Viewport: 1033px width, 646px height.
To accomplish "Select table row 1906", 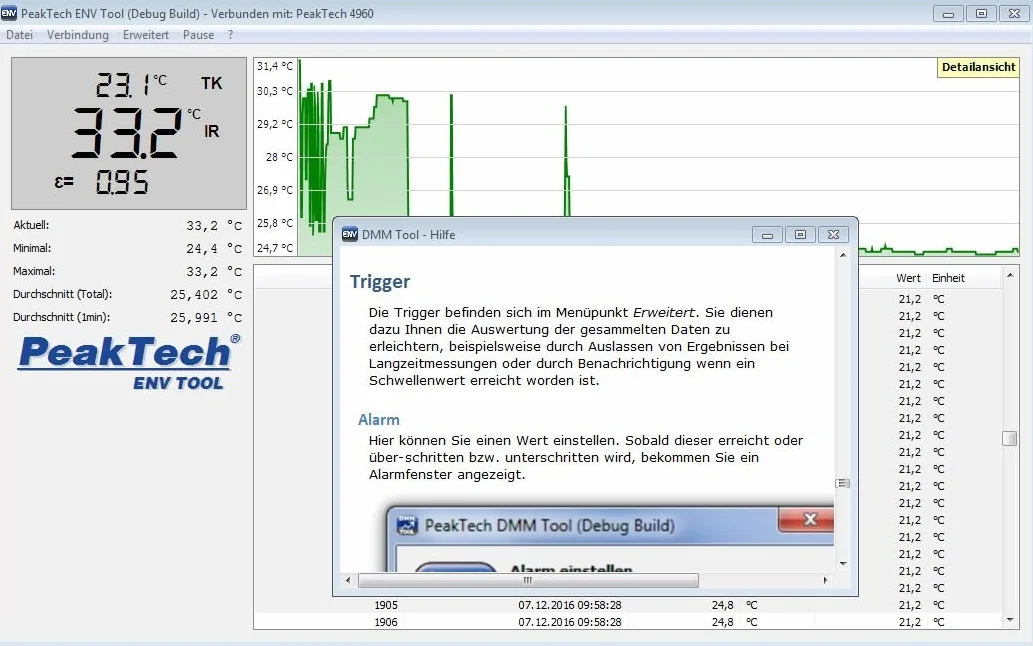I will tap(628, 622).
